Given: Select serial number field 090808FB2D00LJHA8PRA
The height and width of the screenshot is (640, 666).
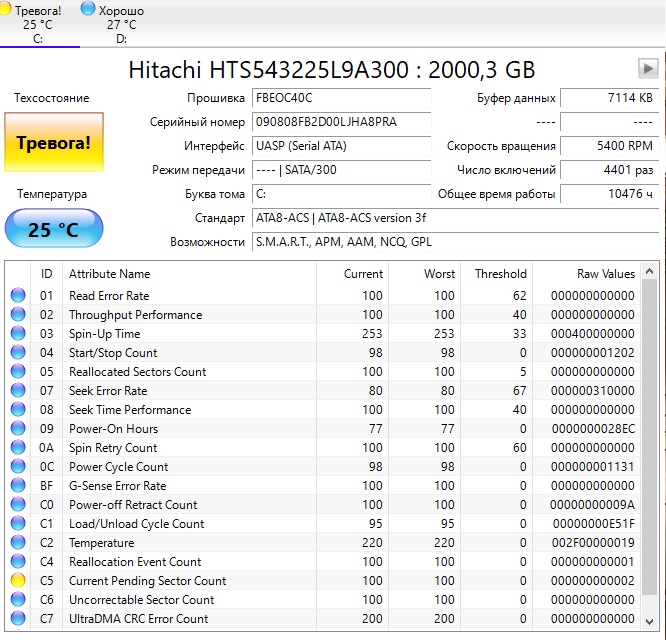Looking at the screenshot, I should pyautogui.click(x=341, y=122).
